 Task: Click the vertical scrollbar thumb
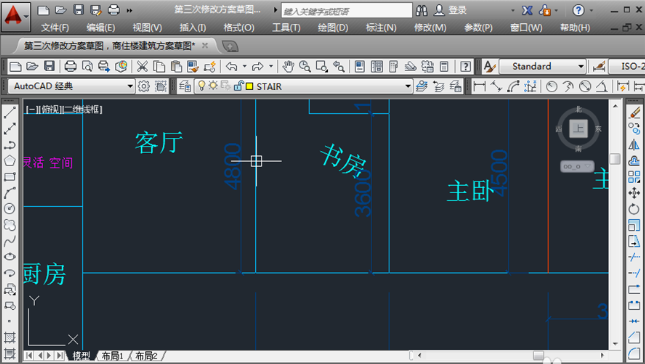(x=615, y=159)
